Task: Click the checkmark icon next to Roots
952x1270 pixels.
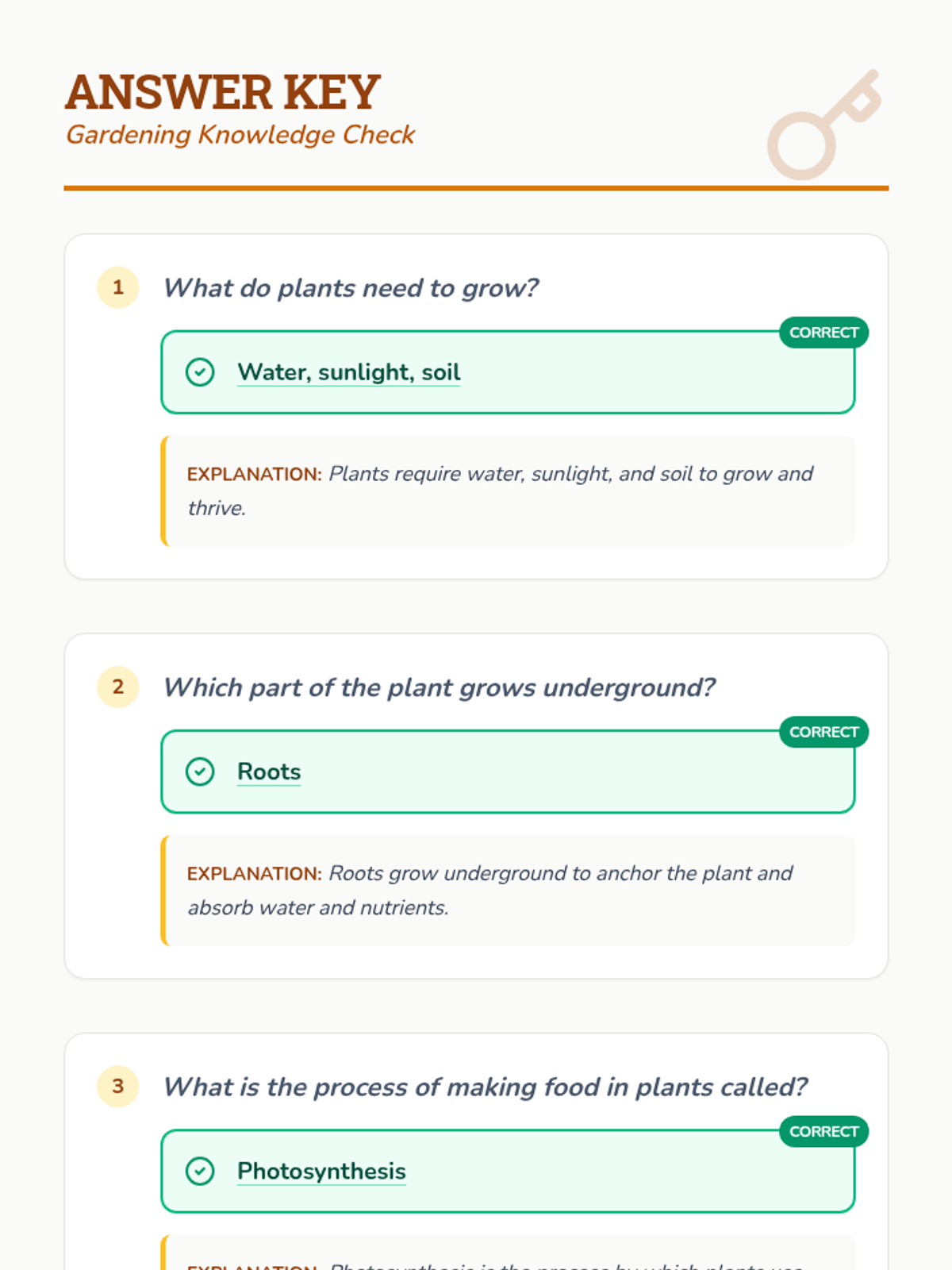Action: pos(200,771)
